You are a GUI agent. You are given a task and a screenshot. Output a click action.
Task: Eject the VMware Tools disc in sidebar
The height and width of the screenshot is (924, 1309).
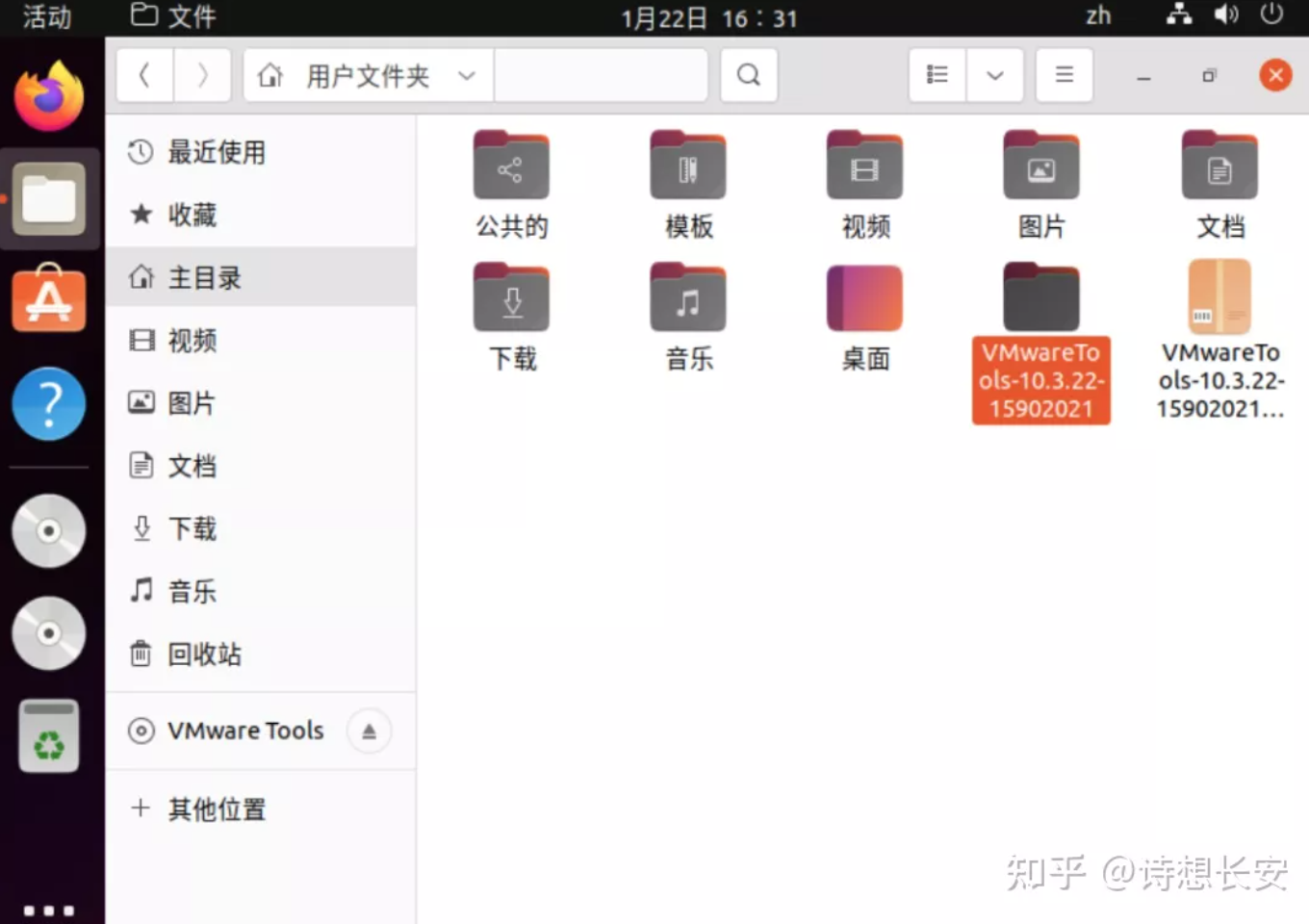369,731
